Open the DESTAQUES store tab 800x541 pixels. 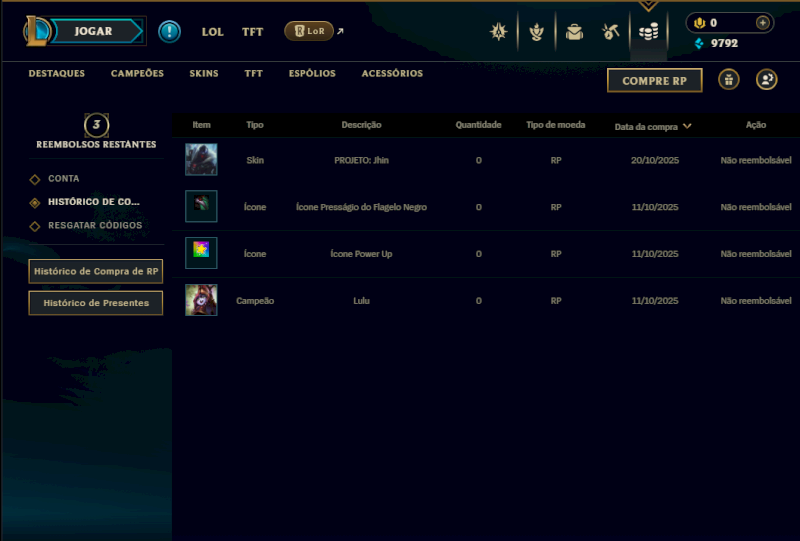click(57, 73)
